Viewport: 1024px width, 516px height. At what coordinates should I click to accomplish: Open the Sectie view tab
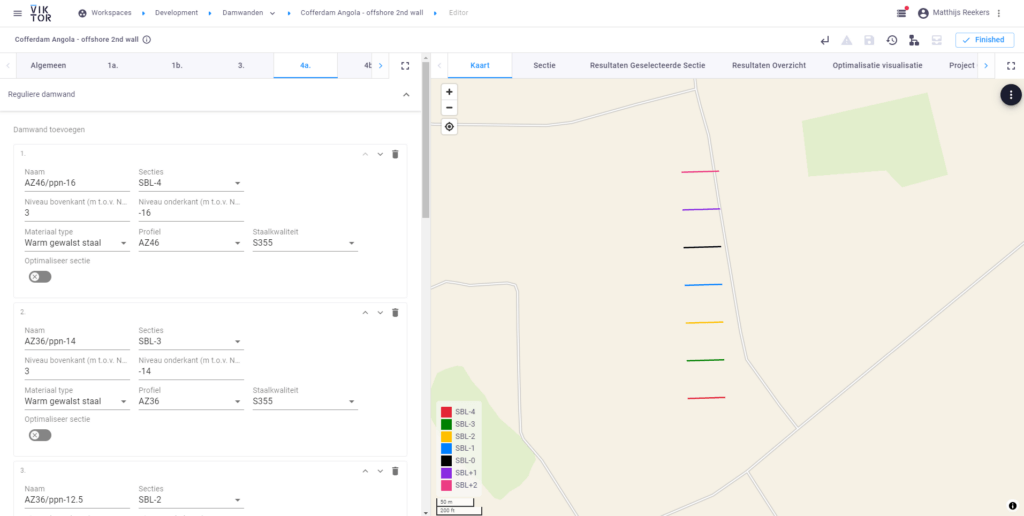point(544,66)
